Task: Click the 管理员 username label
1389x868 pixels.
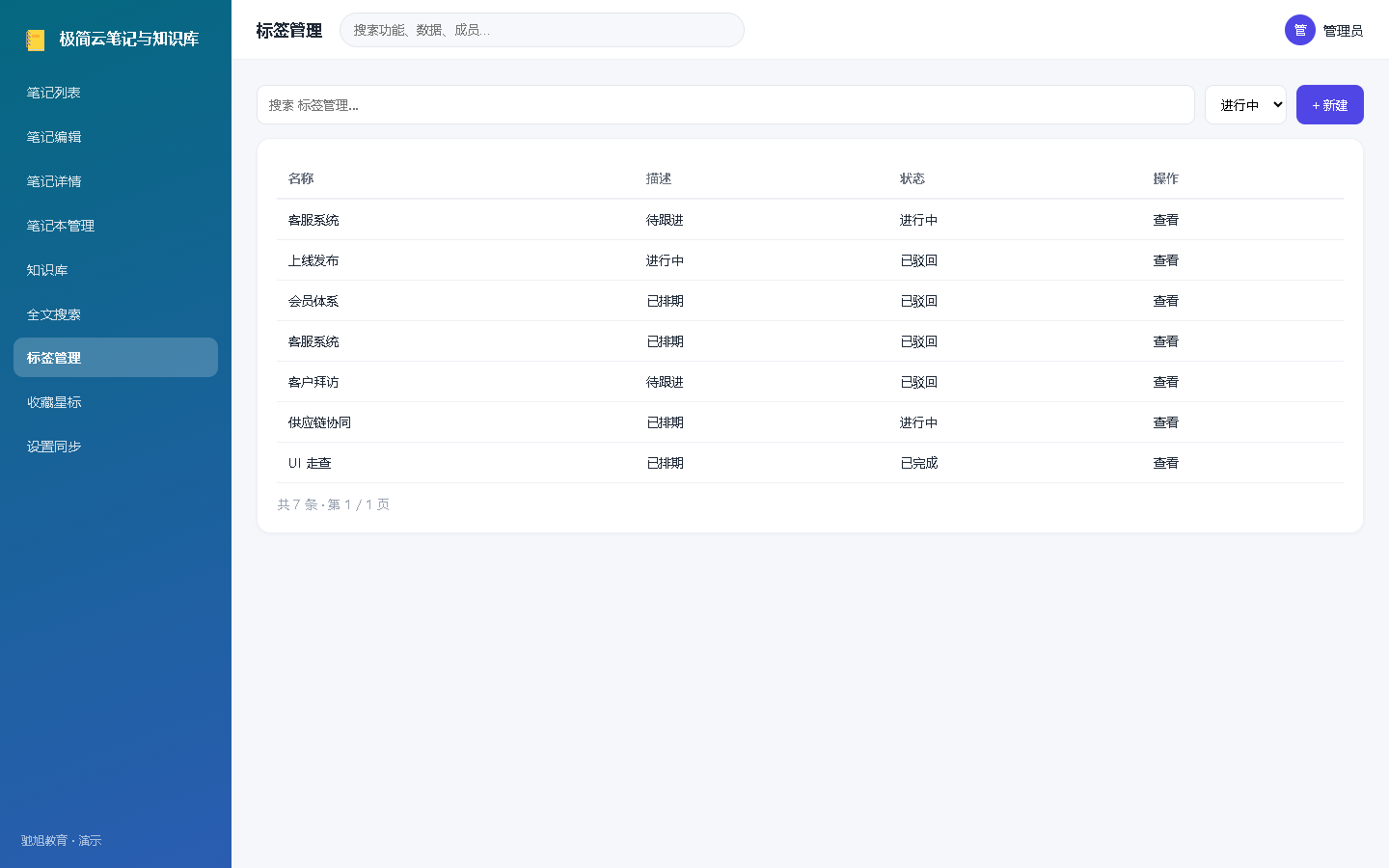Action: click(x=1343, y=31)
